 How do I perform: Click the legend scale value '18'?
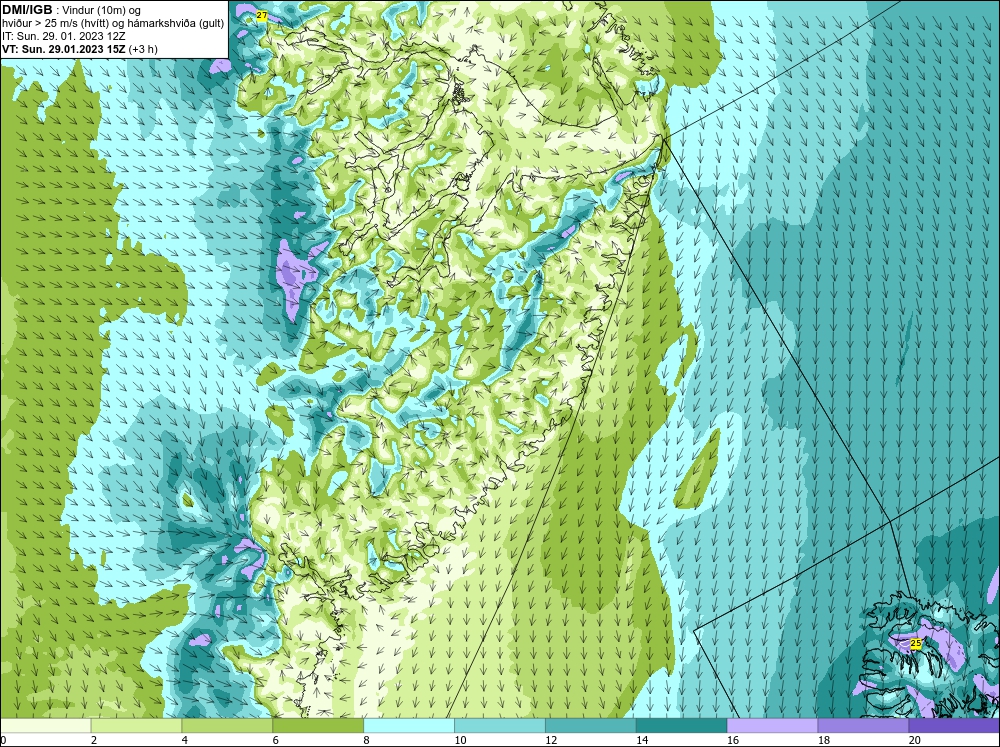click(x=824, y=740)
